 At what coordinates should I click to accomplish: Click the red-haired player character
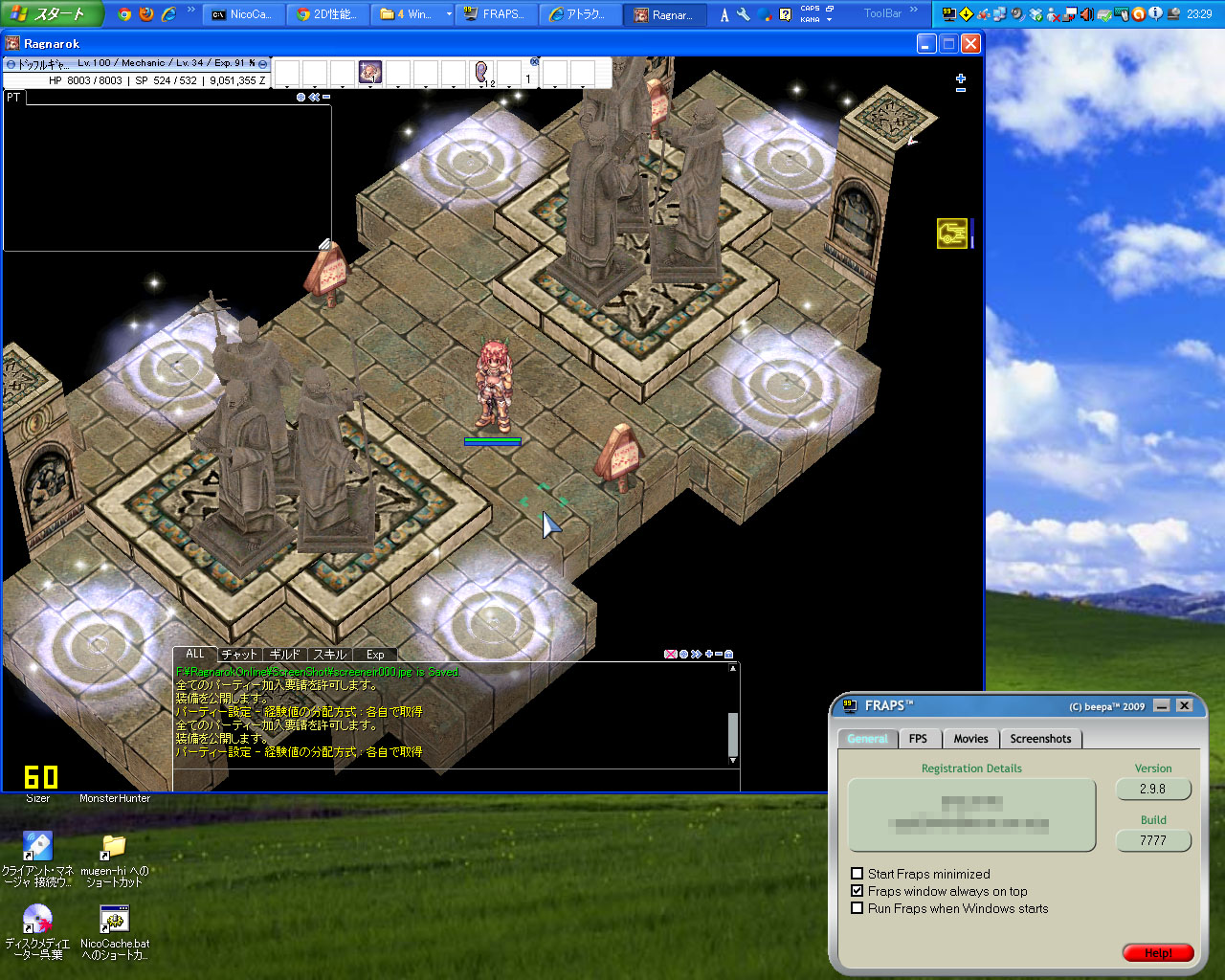[494, 385]
